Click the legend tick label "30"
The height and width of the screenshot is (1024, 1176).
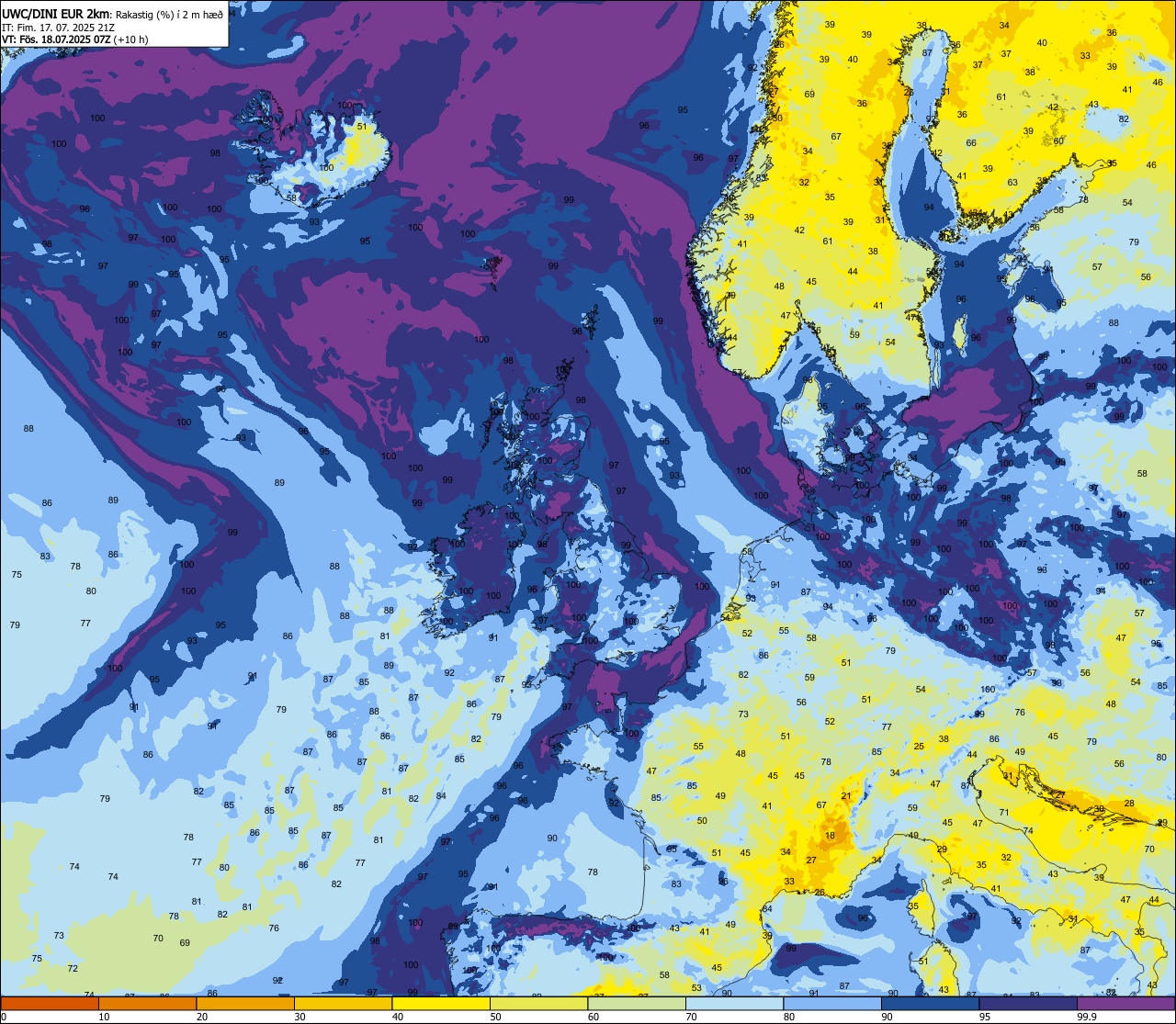pyautogui.click(x=300, y=1017)
